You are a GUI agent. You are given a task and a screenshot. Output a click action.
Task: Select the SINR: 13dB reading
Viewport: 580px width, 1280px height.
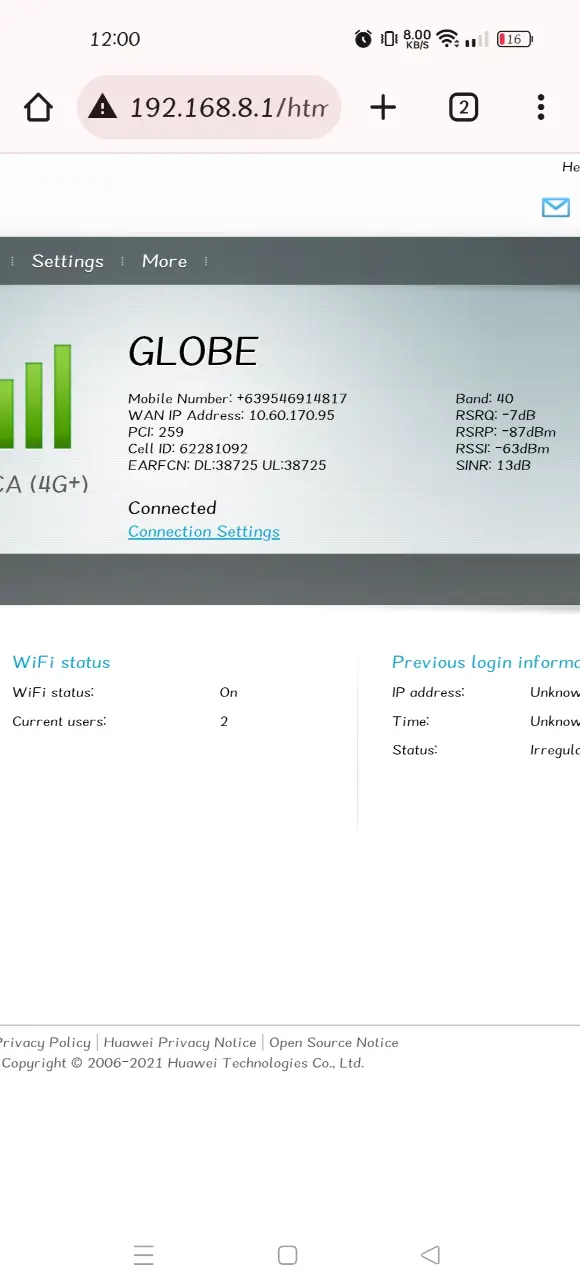493,465
